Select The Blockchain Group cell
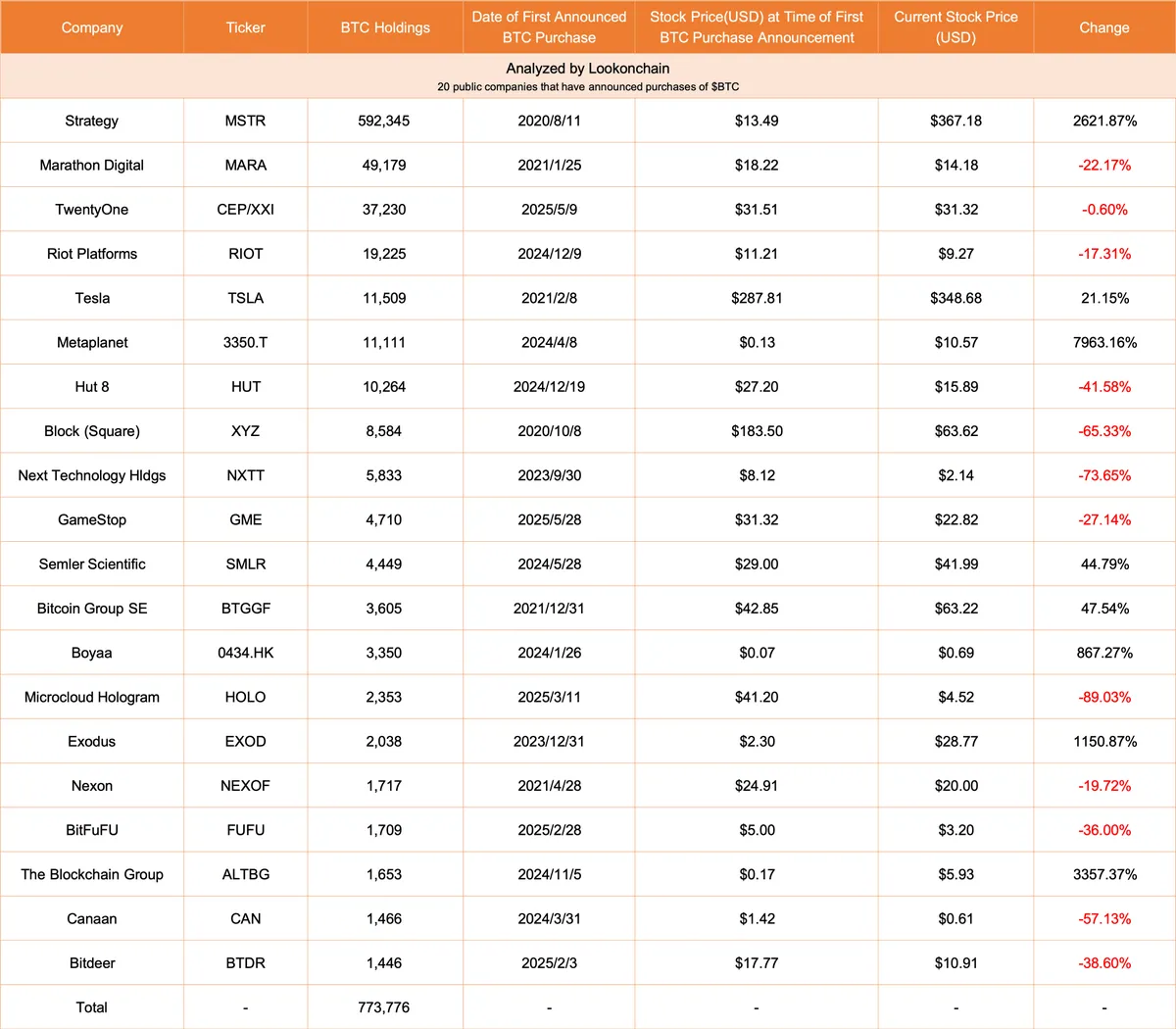Image resolution: width=1176 pixels, height=1029 pixels. tap(92, 874)
